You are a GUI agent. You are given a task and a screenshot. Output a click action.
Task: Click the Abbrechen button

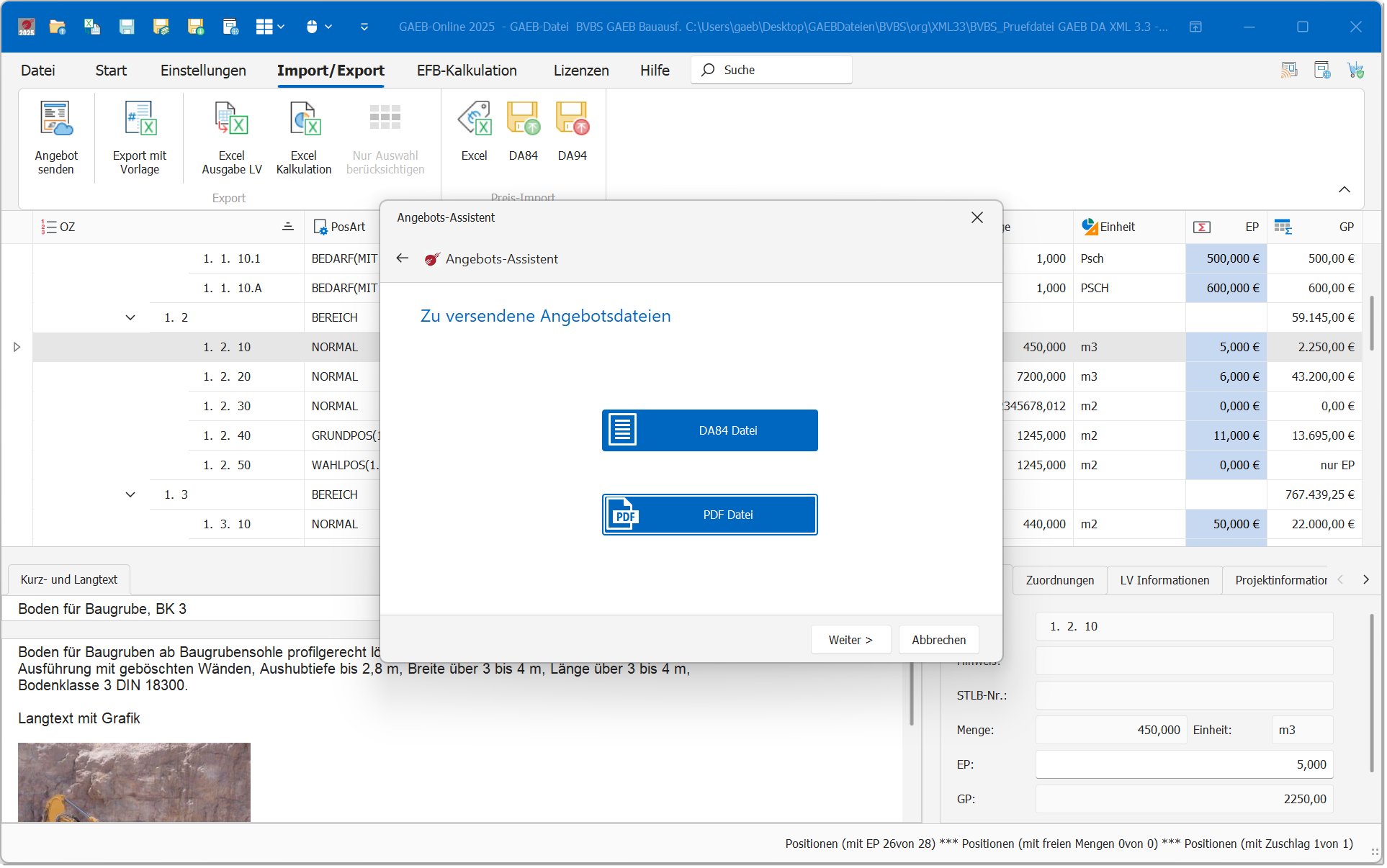tap(938, 640)
